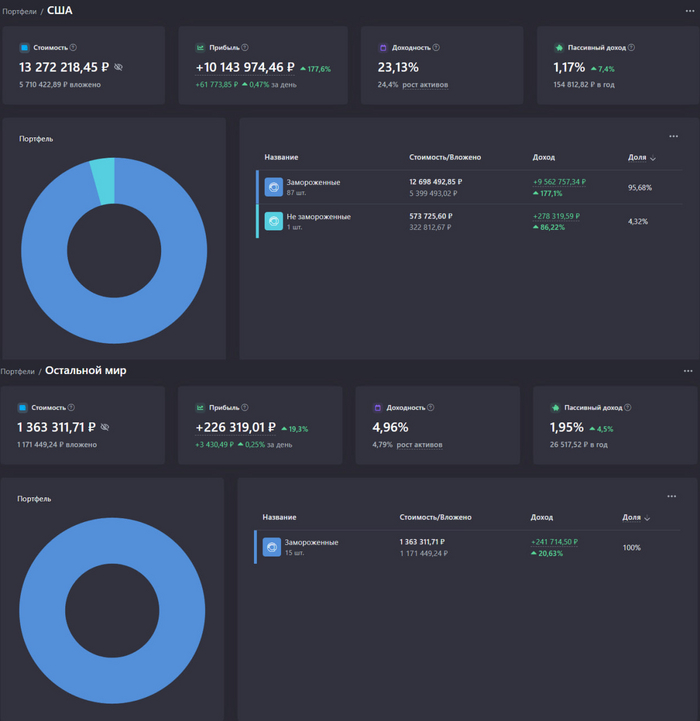Viewport: 700px width, 721px height.
Task: Click the 573 725,60 ₽ value cell
Action: [x=431, y=216]
